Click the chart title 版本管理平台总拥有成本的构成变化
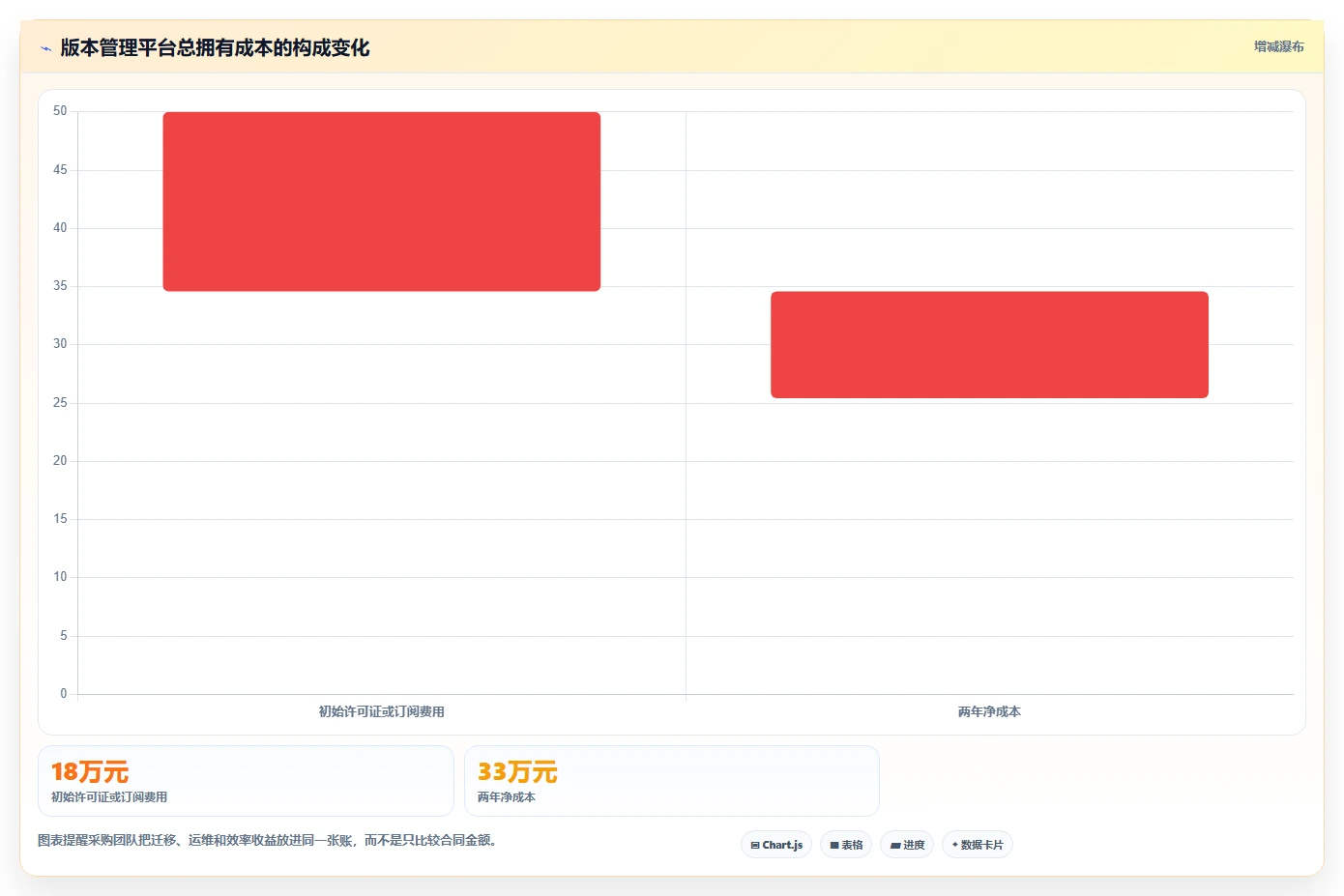This screenshot has width=1344, height=896. click(215, 47)
